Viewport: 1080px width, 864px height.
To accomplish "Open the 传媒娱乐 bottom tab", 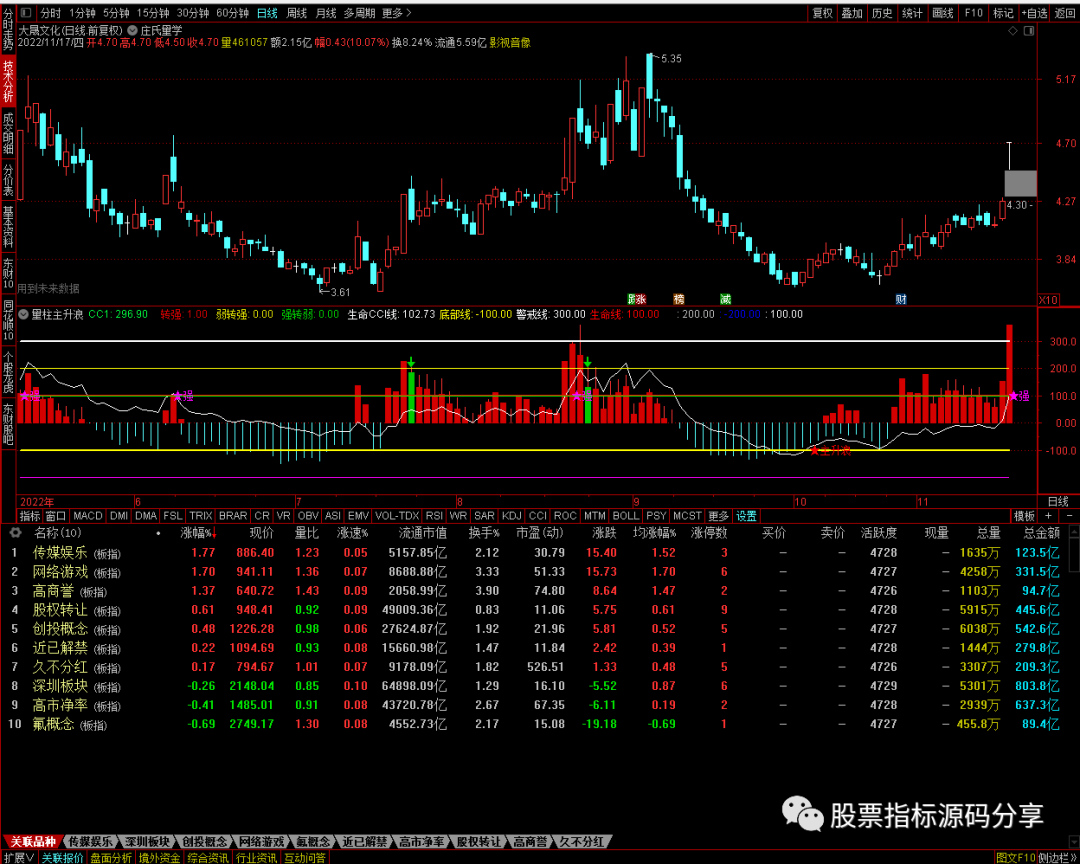I will (x=91, y=842).
